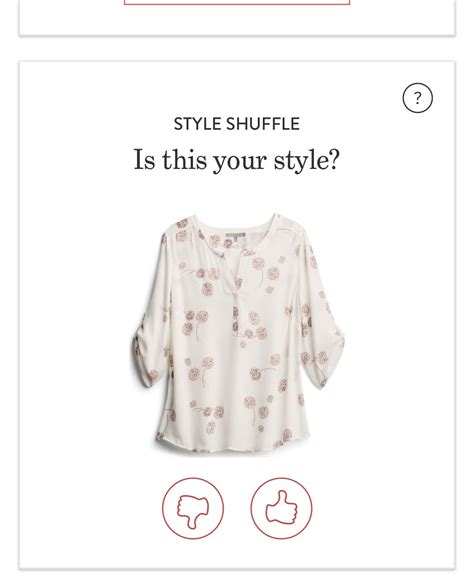Open the floral blouse product image

pos(238,333)
